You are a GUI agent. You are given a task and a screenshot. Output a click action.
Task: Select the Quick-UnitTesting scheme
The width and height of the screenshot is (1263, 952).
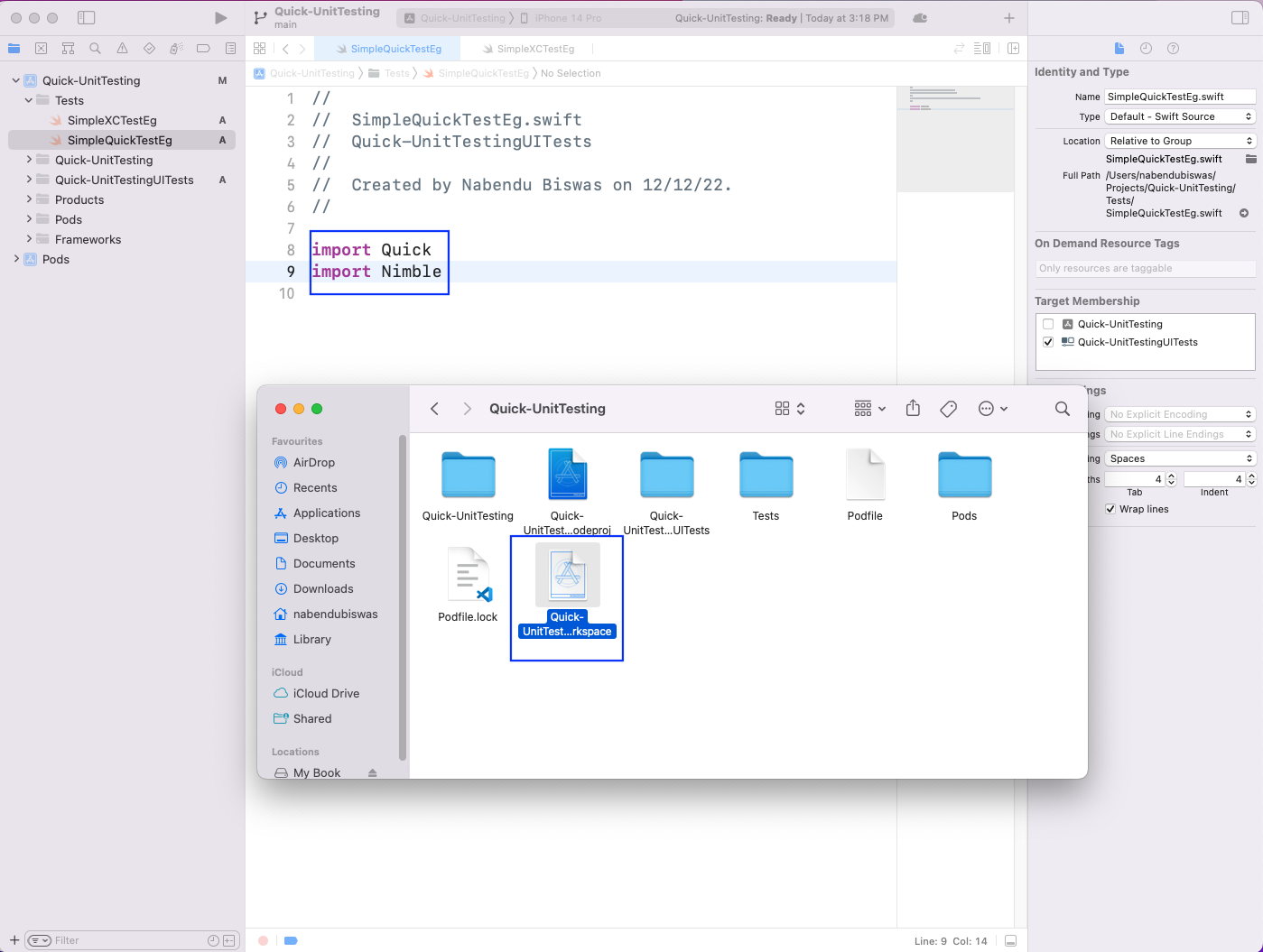coord(454,18)
